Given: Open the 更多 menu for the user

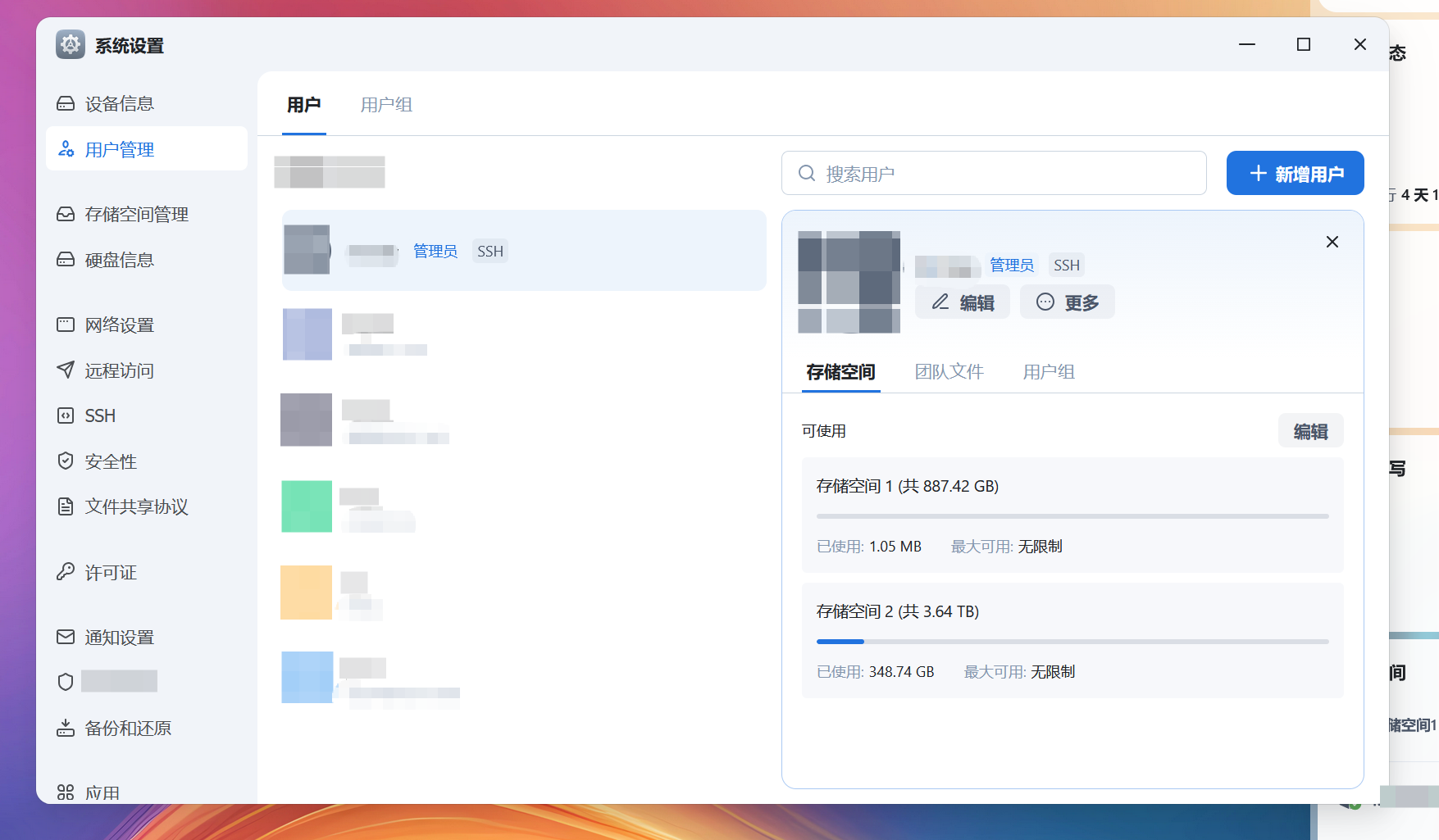Looking at the screenshot, I should pyautogui.click(x=1067, y=302).
